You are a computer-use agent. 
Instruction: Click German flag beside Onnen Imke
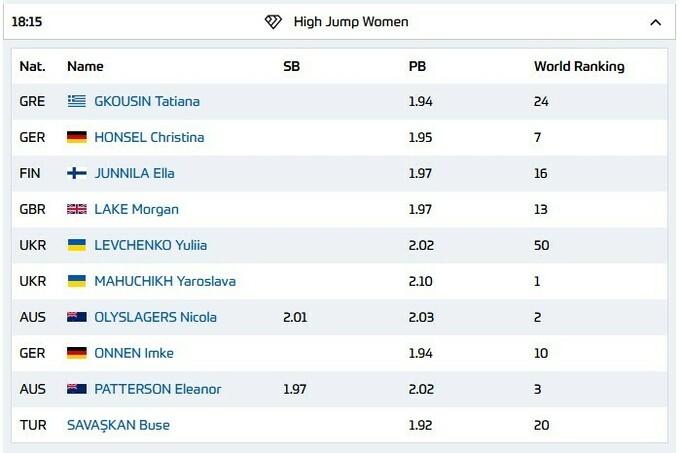point(77,353)
